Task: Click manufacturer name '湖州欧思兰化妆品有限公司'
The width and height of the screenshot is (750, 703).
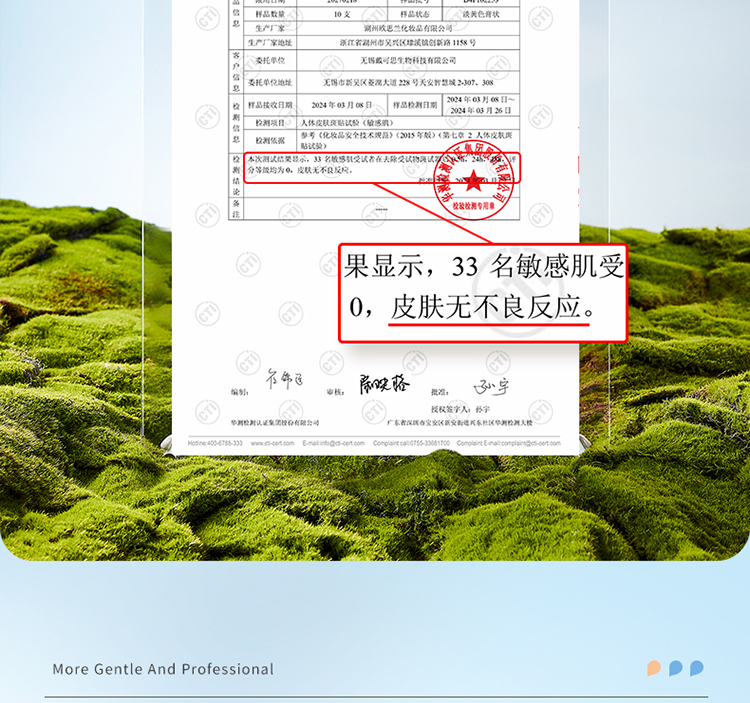Action: click(x=408, y=28)
